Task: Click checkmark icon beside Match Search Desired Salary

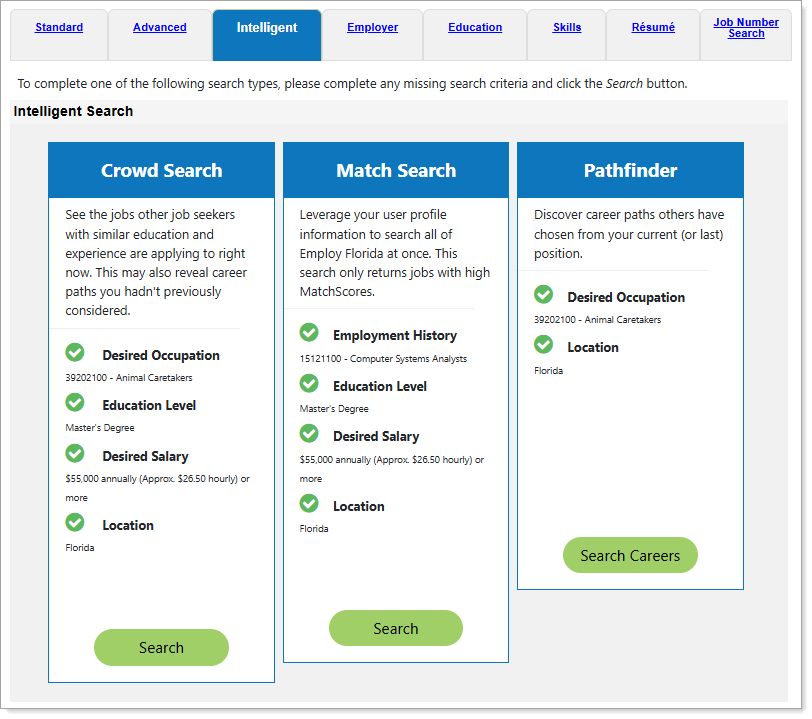Action: click(x=309, y=434)
